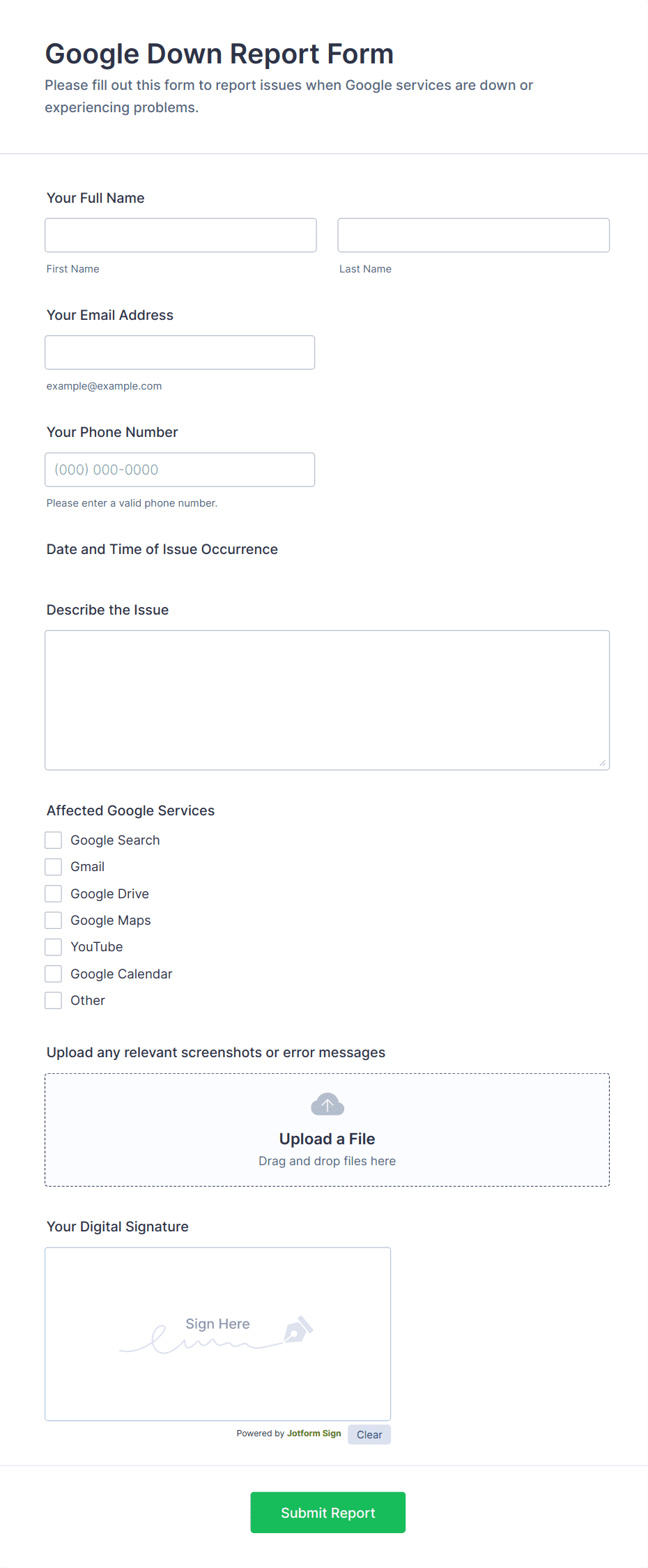Click the Sign Here signature pad
This screenshot has height=1568, width=648.
[x=218, y=1334]
